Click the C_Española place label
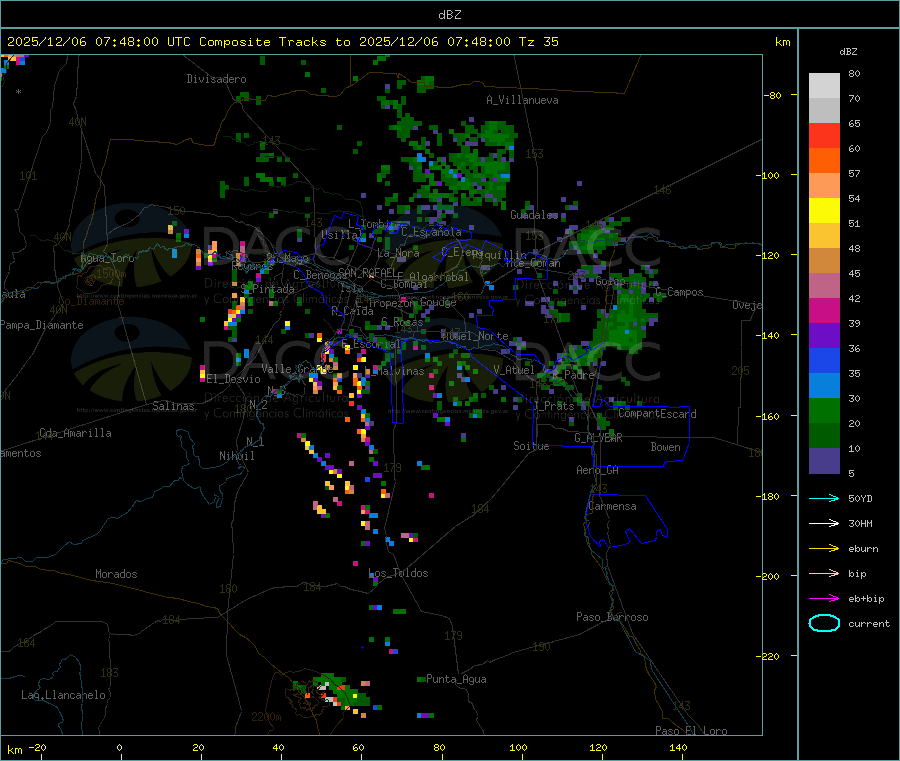The image size is (900, 761). coord(431,232)
